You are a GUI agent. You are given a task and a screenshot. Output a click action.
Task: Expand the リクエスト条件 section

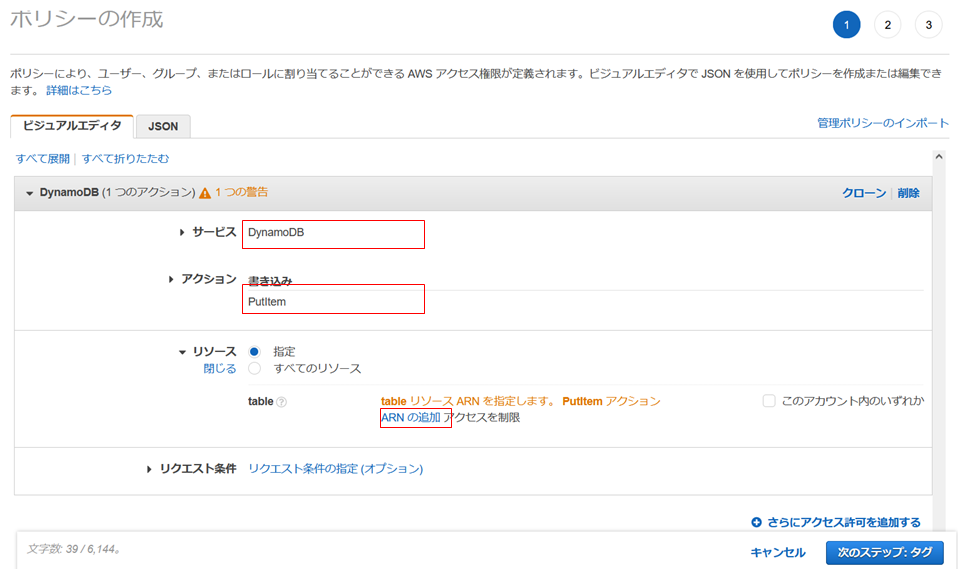tap(148, 469)
